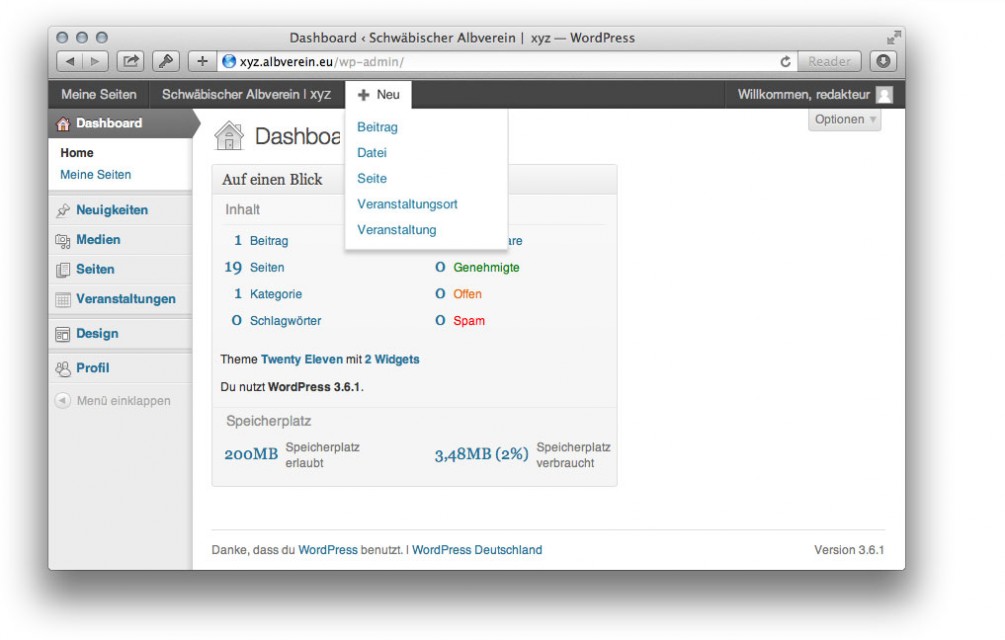Click the plus icon beside Neu

click(x=363, y=95)
